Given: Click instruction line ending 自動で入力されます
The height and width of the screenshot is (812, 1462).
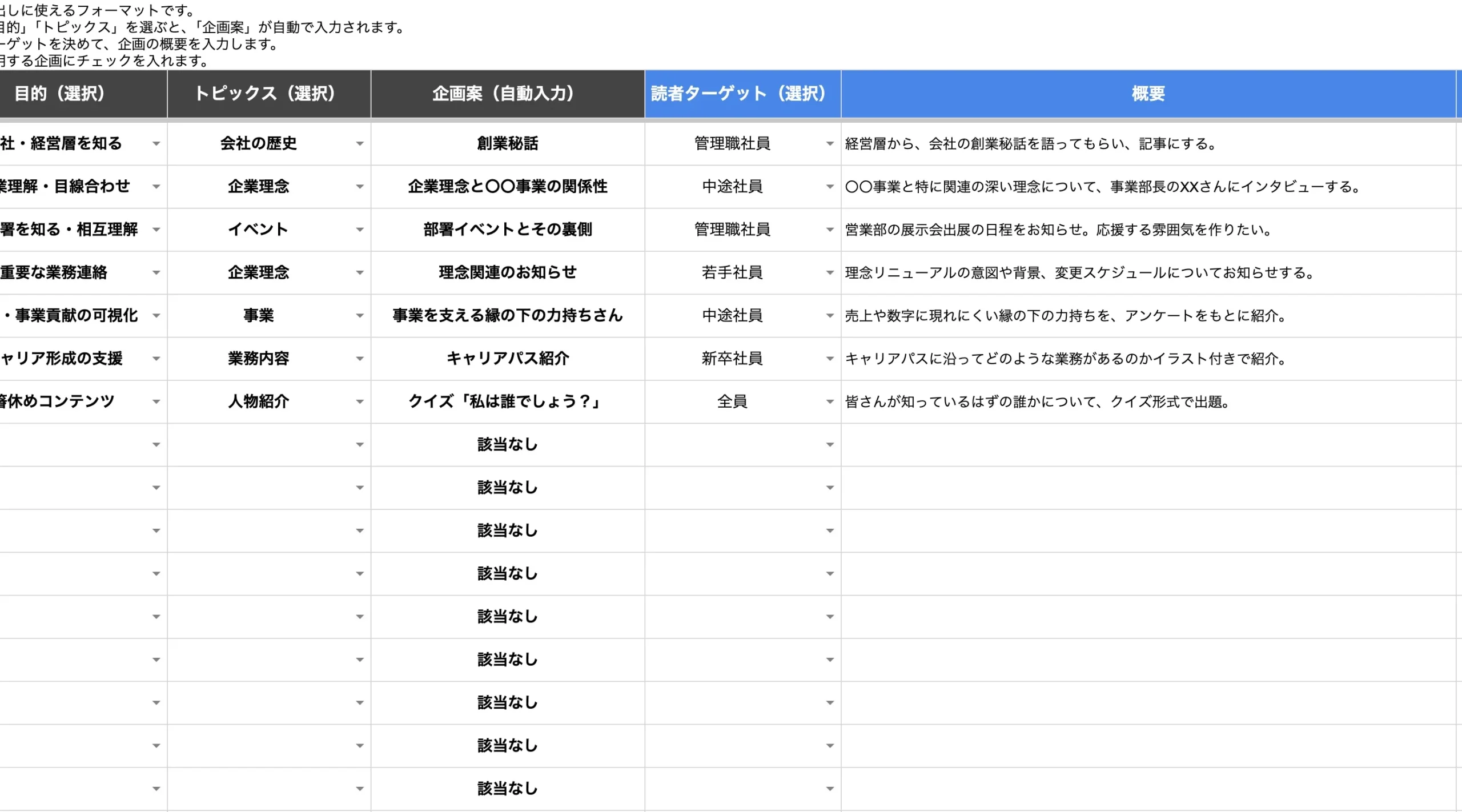Looking at the screenshot, I should point(203,27).
